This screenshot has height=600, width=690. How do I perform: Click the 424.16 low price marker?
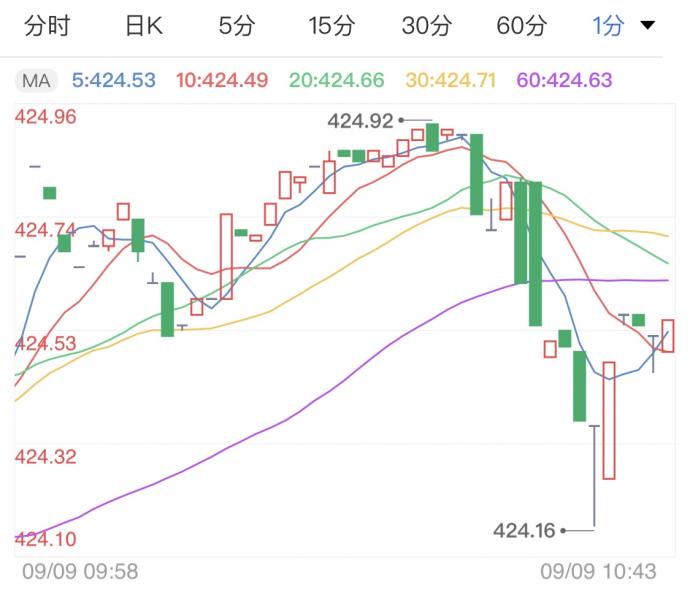[525, 530]
